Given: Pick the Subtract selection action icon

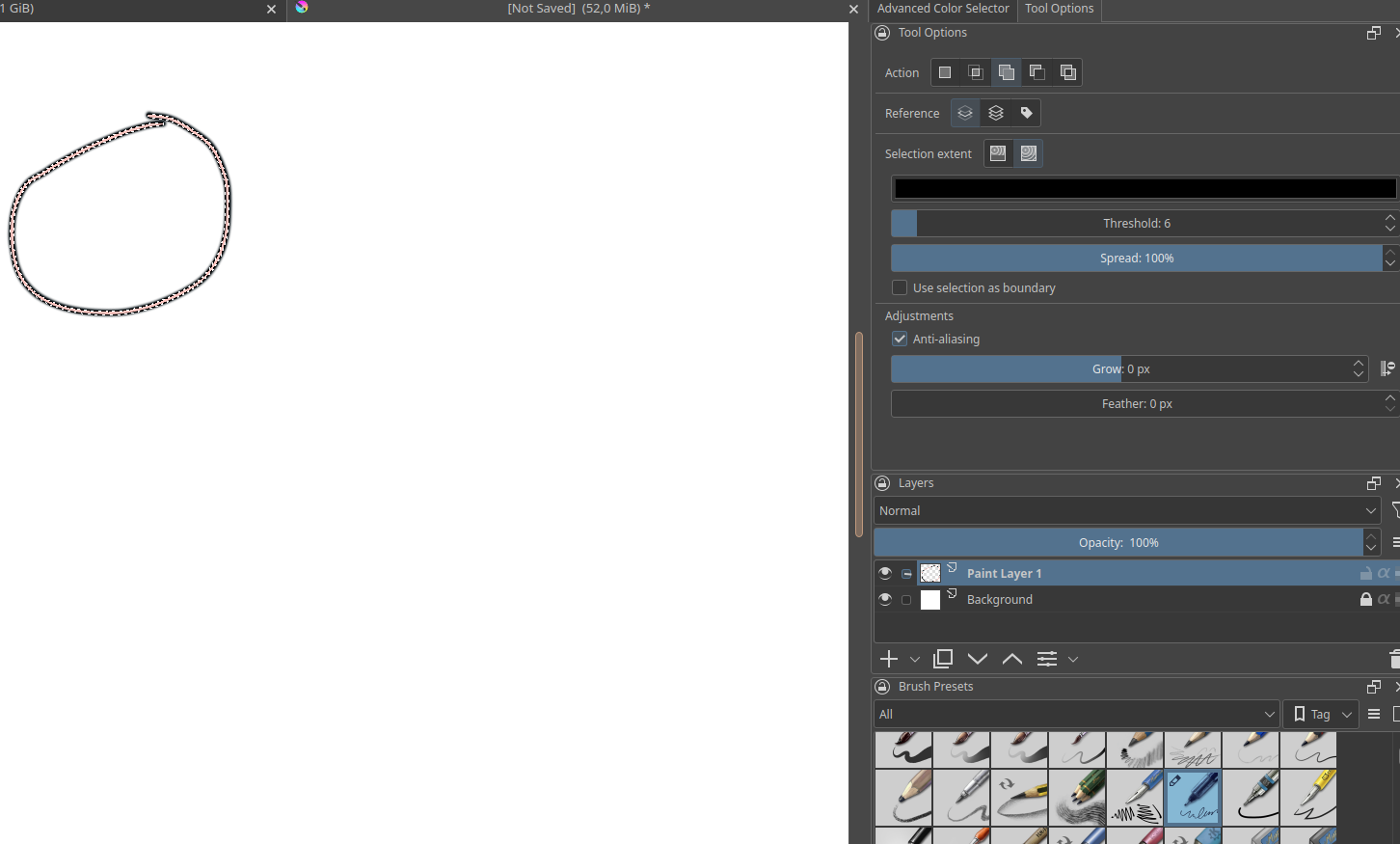Looking at the screenshot, I should [x=1037, y=72].
